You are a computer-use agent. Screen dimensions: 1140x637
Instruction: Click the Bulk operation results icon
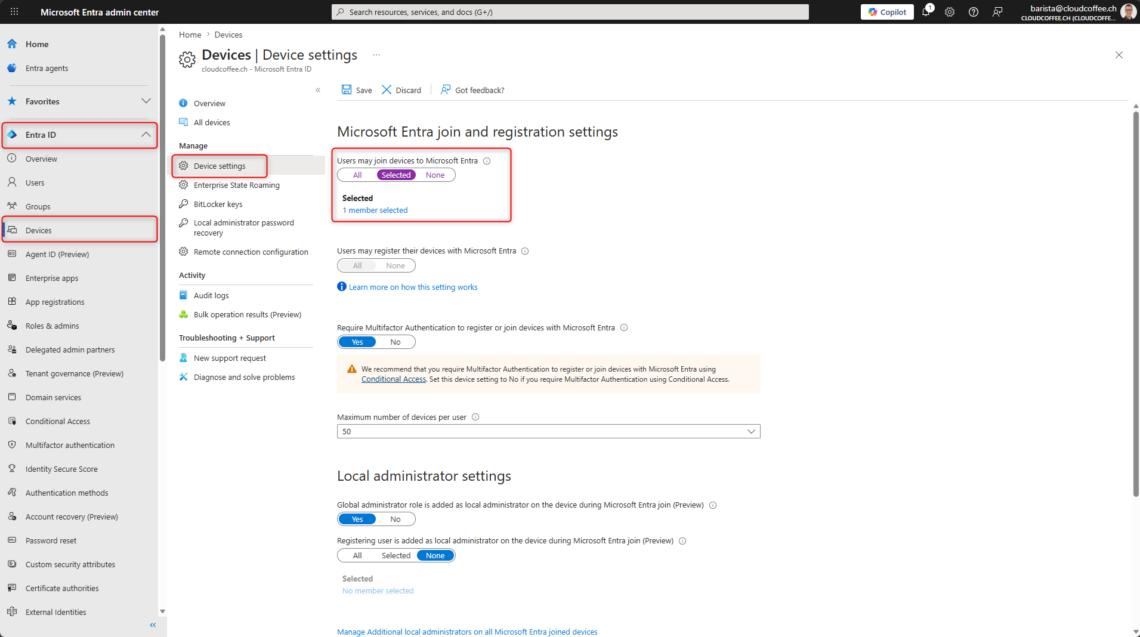coord(183,314)
